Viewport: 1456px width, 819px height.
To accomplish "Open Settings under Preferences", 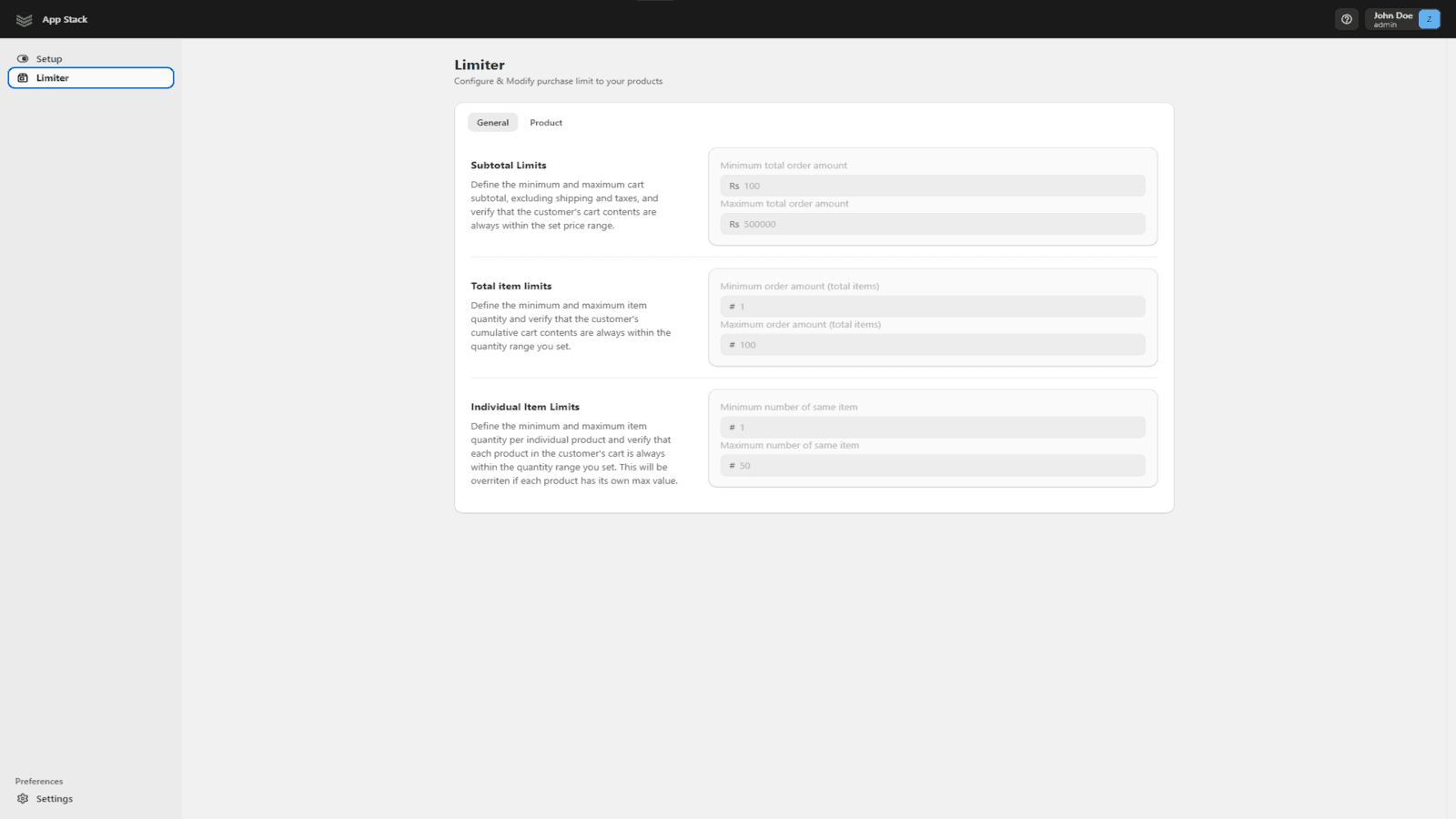I will 55,799.
